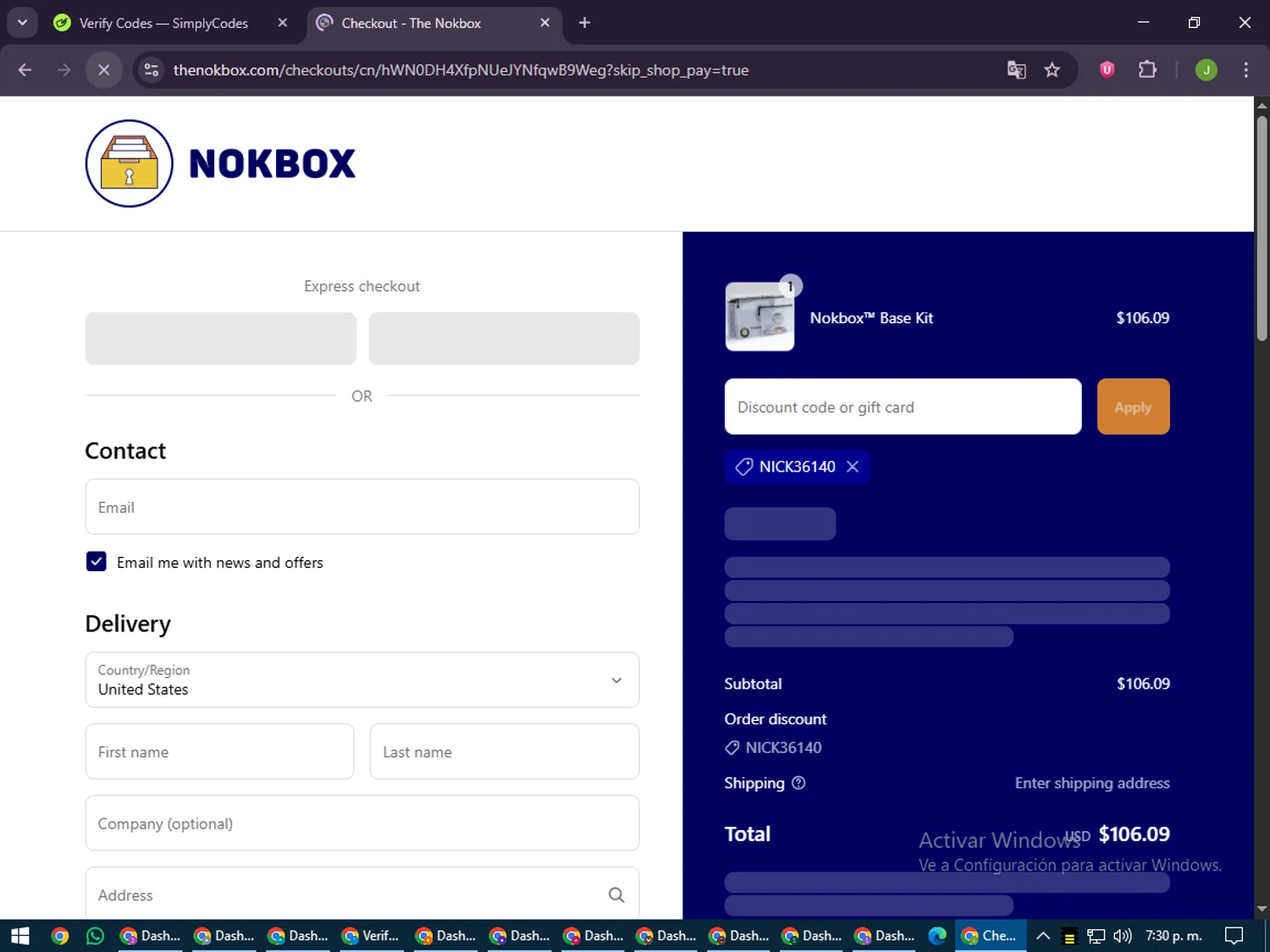Open the Chrome three-dot menu

click(x=1245, y=70)
